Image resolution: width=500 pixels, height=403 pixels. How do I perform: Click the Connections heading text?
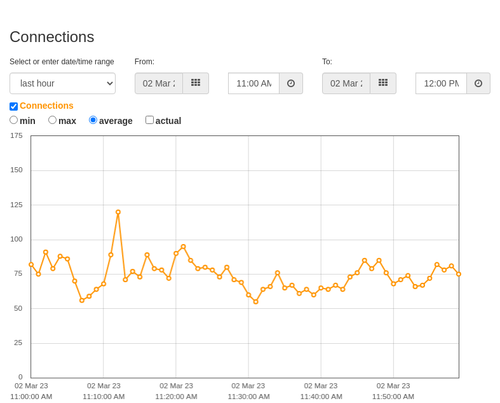tap(52, 37)
